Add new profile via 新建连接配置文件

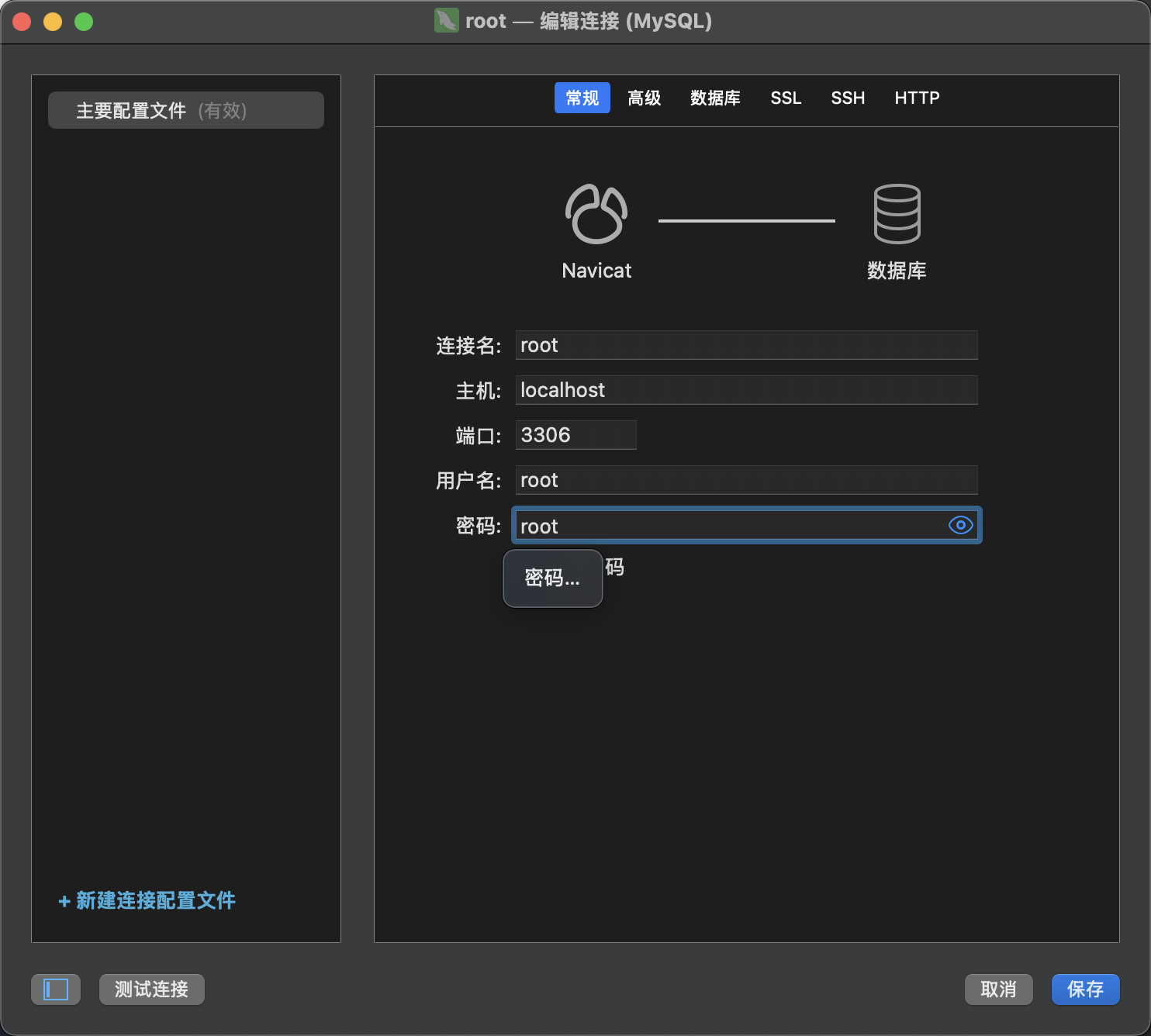click(147, 900)
